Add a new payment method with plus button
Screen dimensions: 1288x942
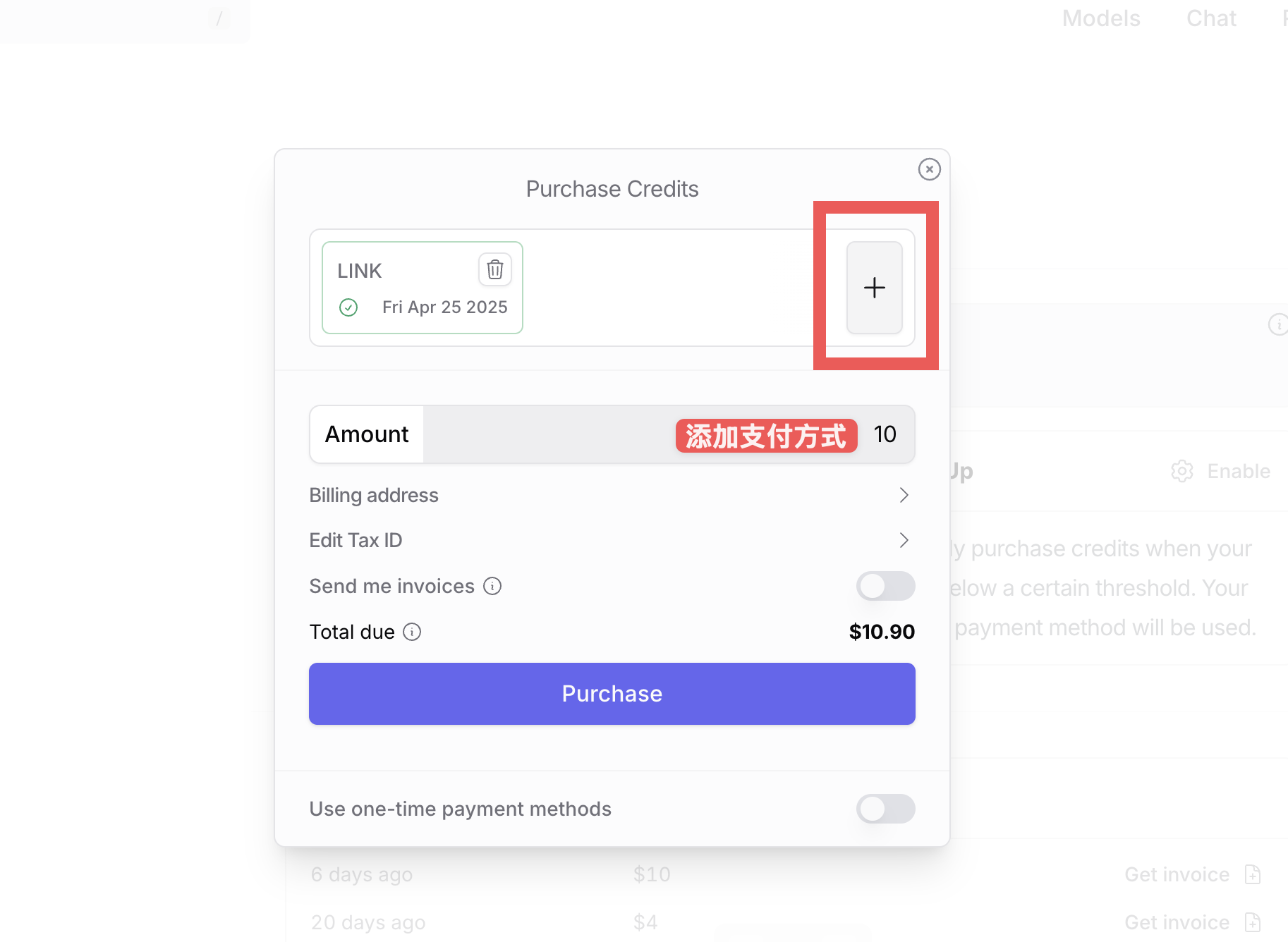[x=875, y=288]
